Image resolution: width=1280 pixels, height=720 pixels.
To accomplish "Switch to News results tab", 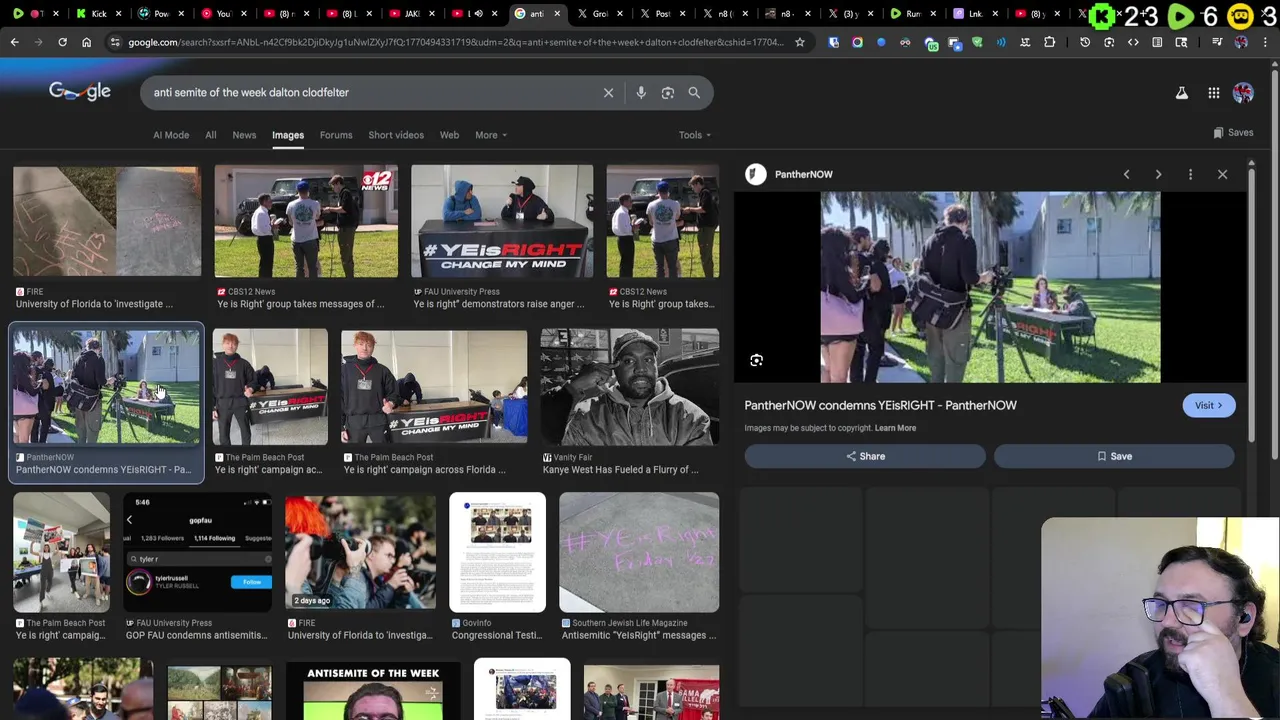I will pos(244,135).
